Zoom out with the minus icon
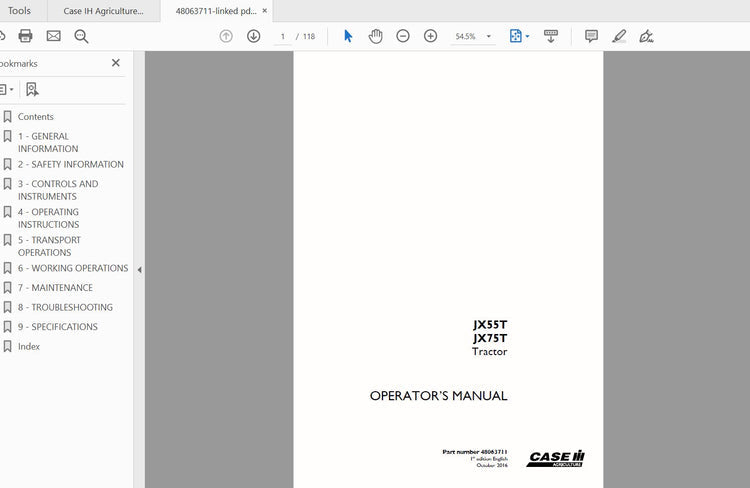Viewport: 750px width, 488px height. [403, 36]
